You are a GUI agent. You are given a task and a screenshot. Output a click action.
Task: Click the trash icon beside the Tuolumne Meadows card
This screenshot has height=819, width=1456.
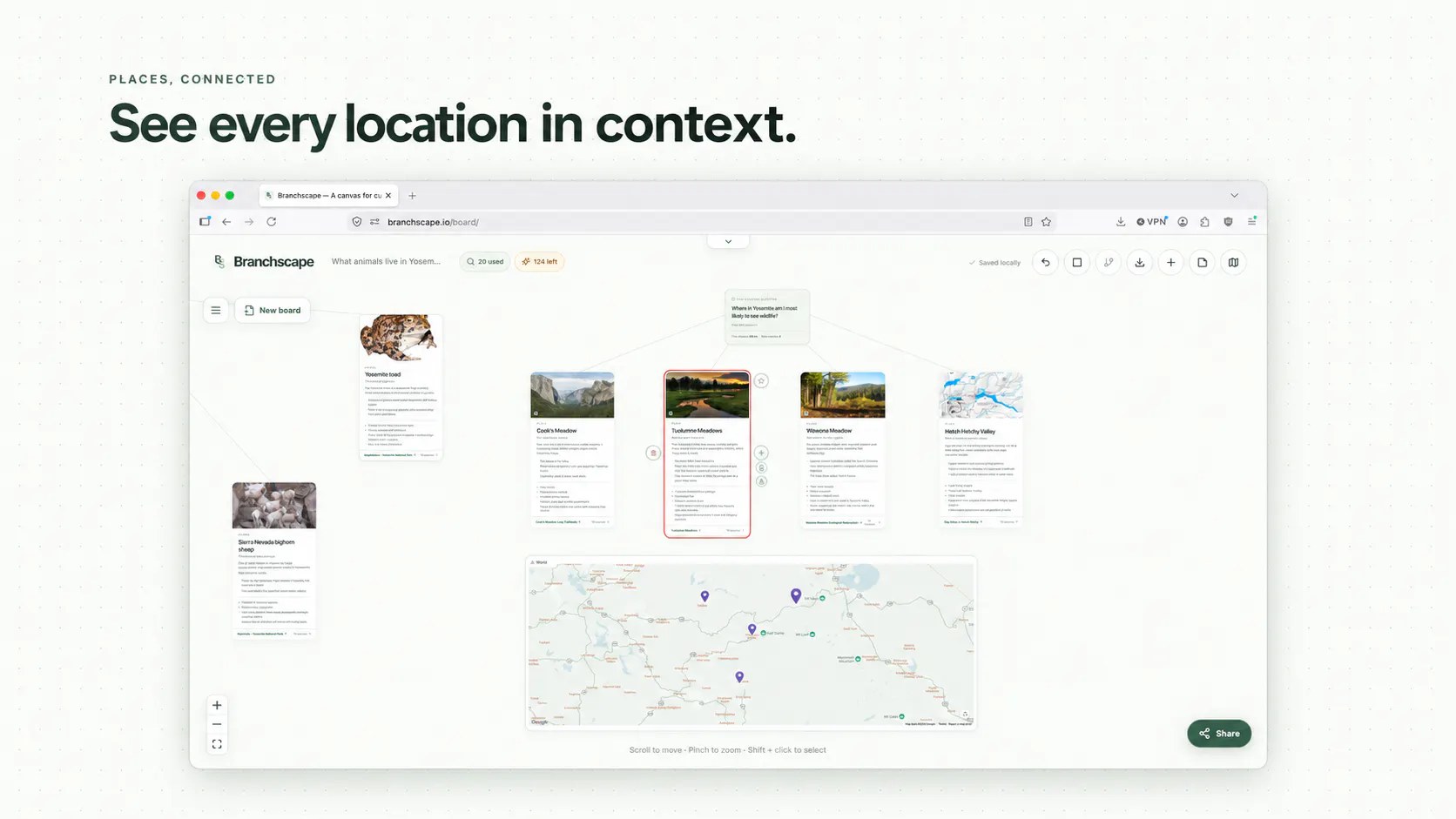coord(653,453)
